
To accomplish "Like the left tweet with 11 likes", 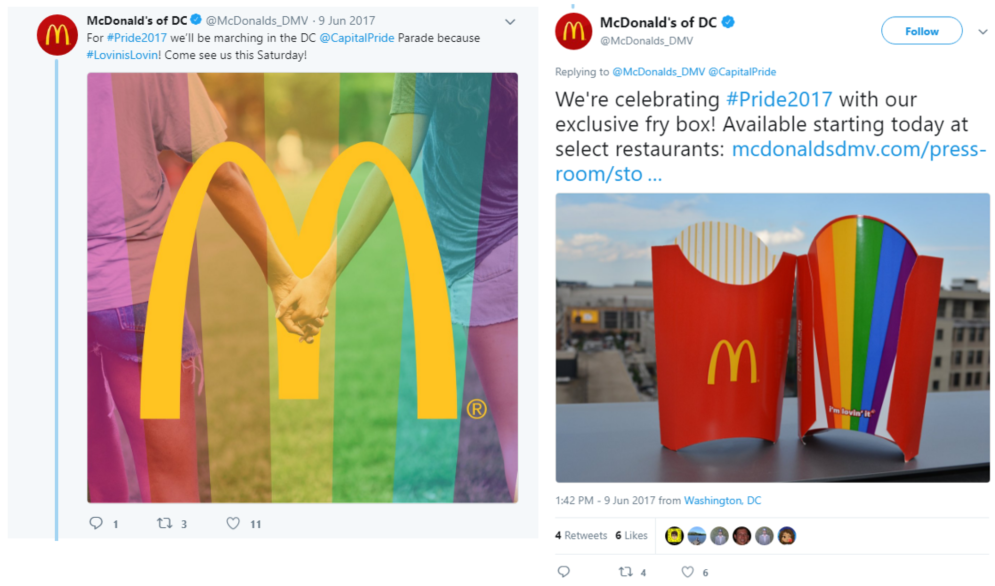I will 233,523.
